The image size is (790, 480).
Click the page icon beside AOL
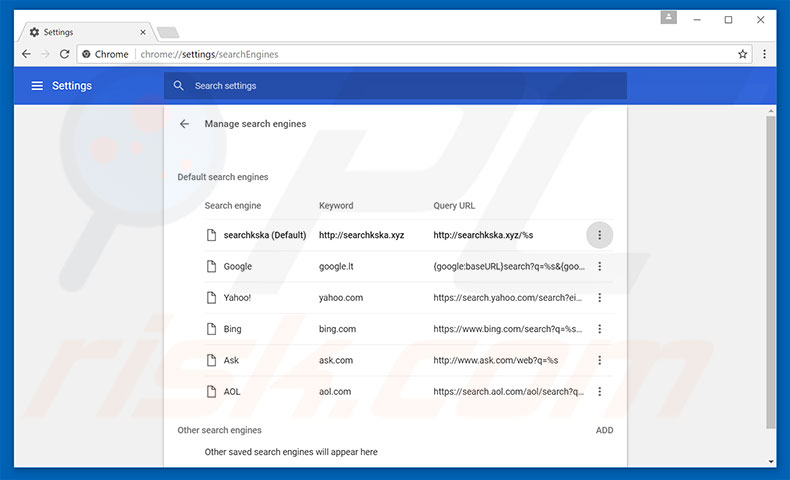tap(212, 391)
